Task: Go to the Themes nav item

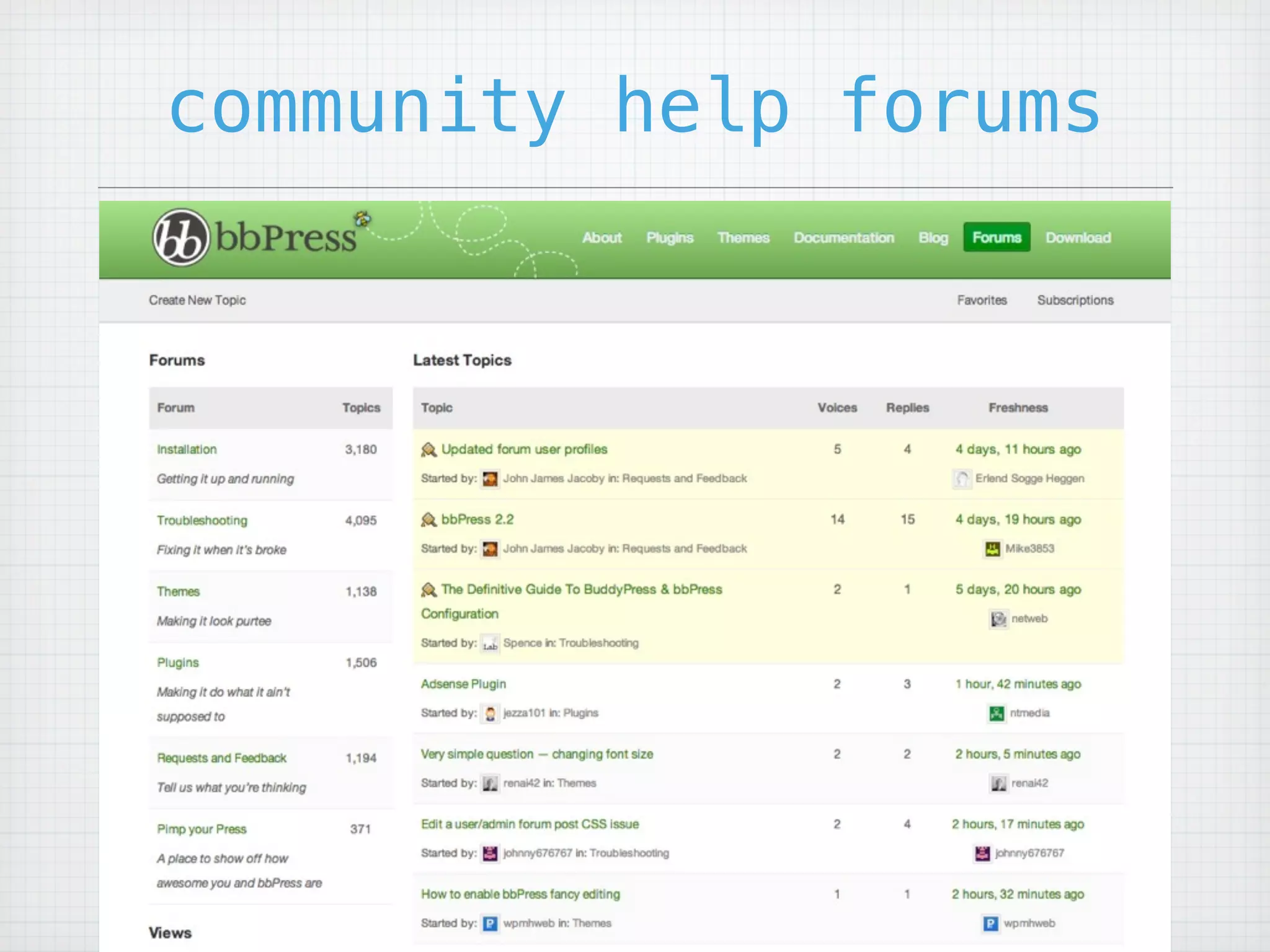Action: [744, 237]
